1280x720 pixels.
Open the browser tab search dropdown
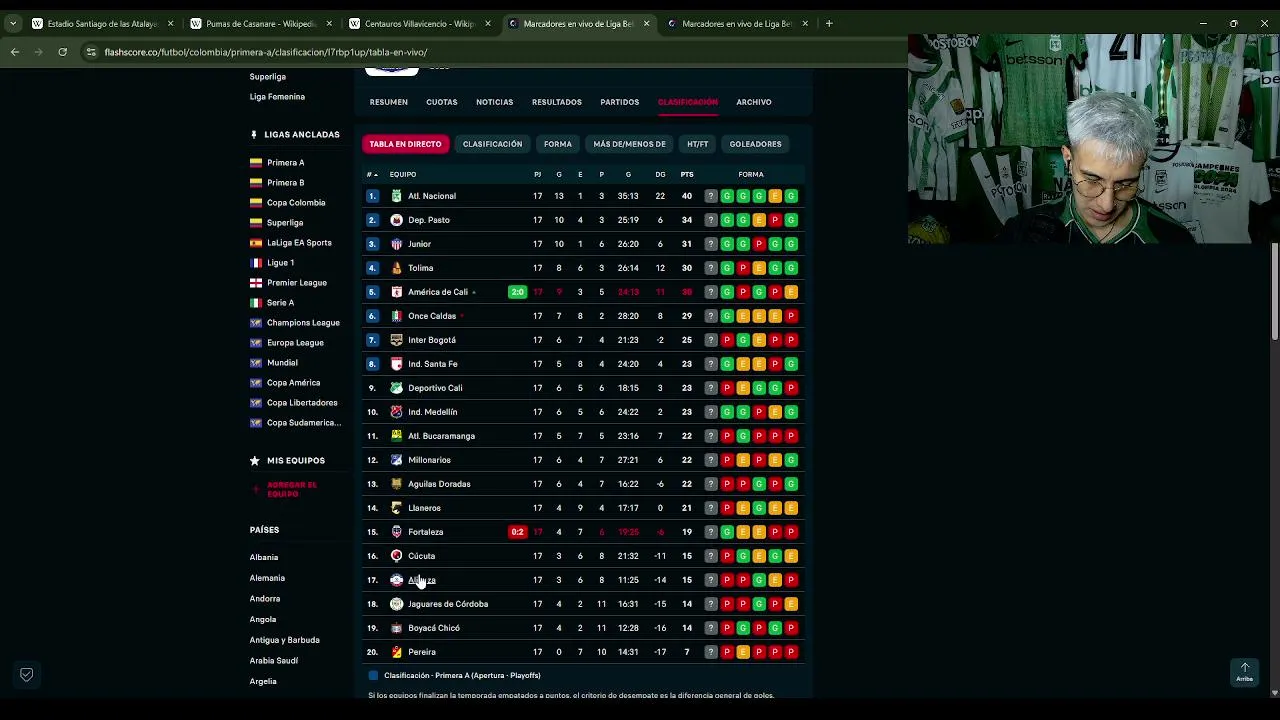[x=12, y=23]
